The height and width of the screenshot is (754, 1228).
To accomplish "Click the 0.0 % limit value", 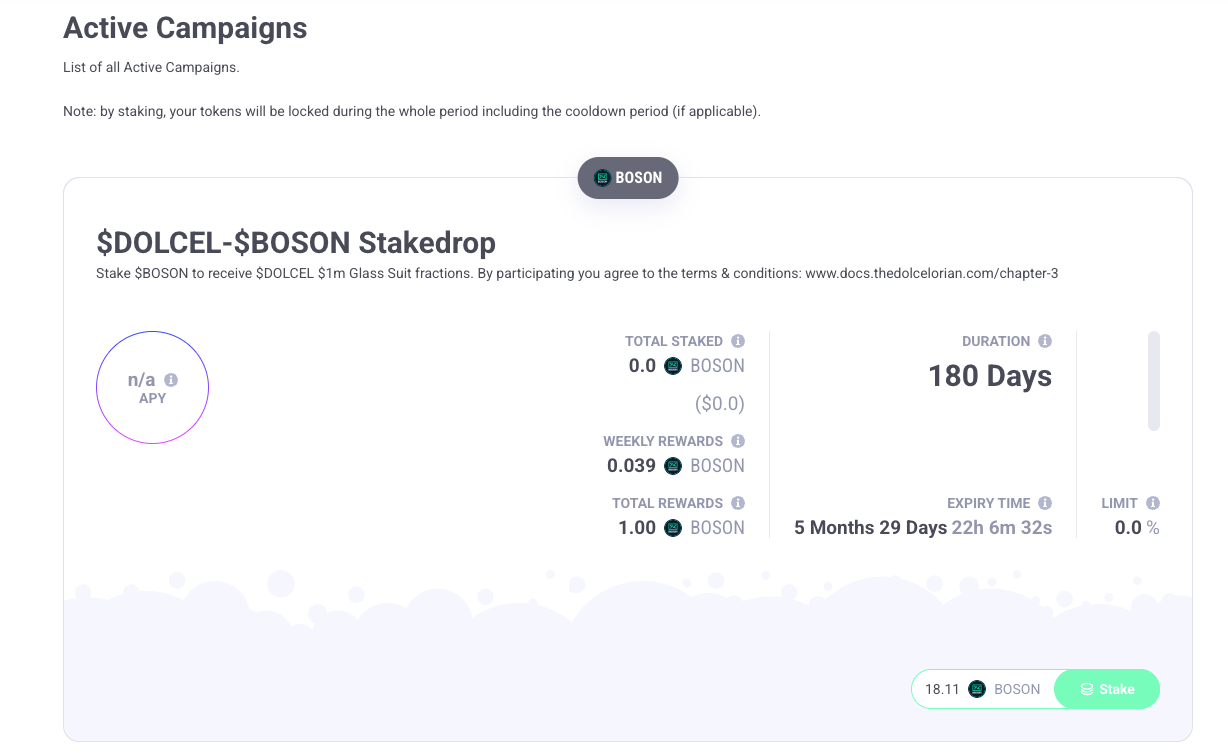I will 1137,528.
